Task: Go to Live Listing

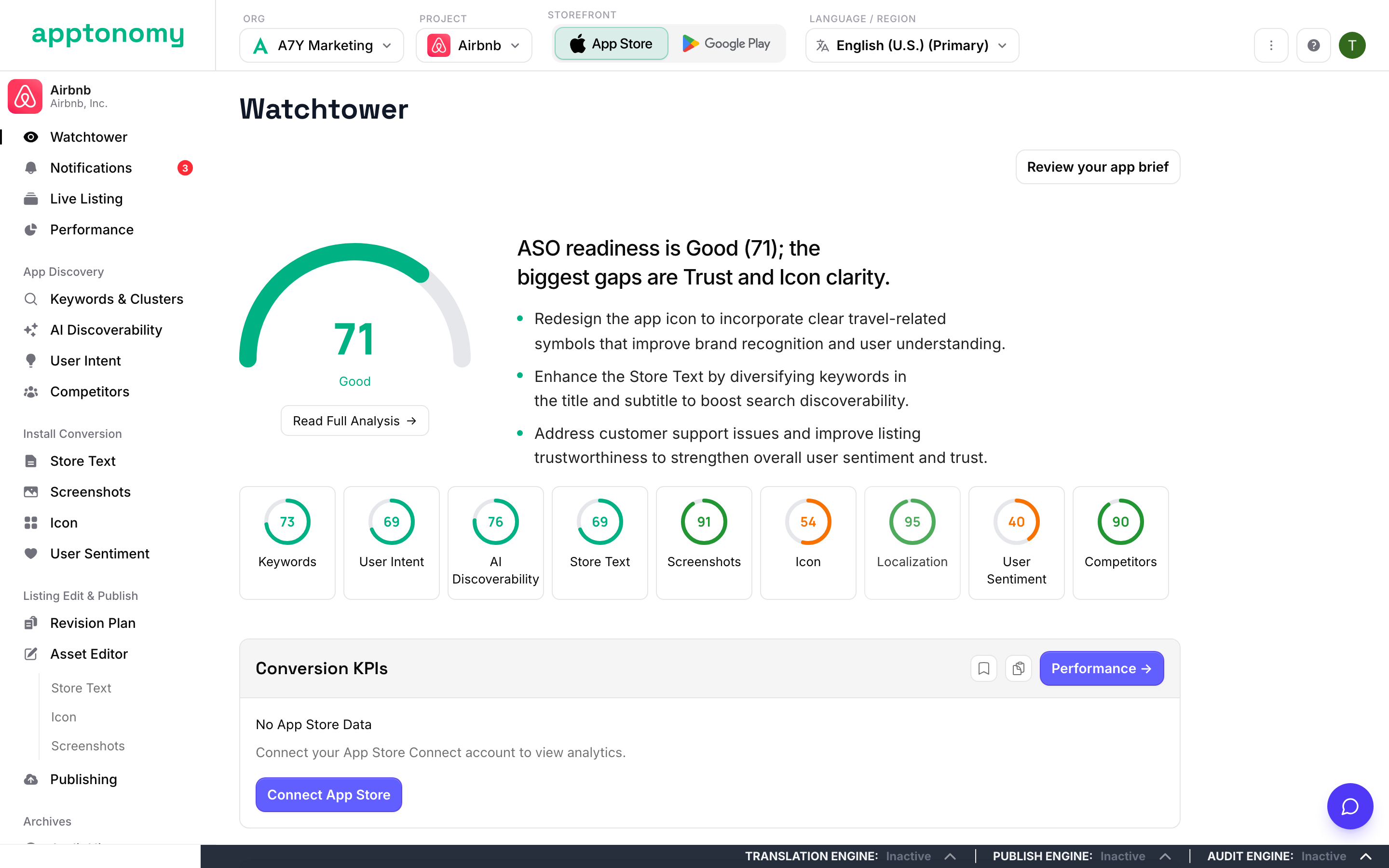Action: click(x=87, y=199)
